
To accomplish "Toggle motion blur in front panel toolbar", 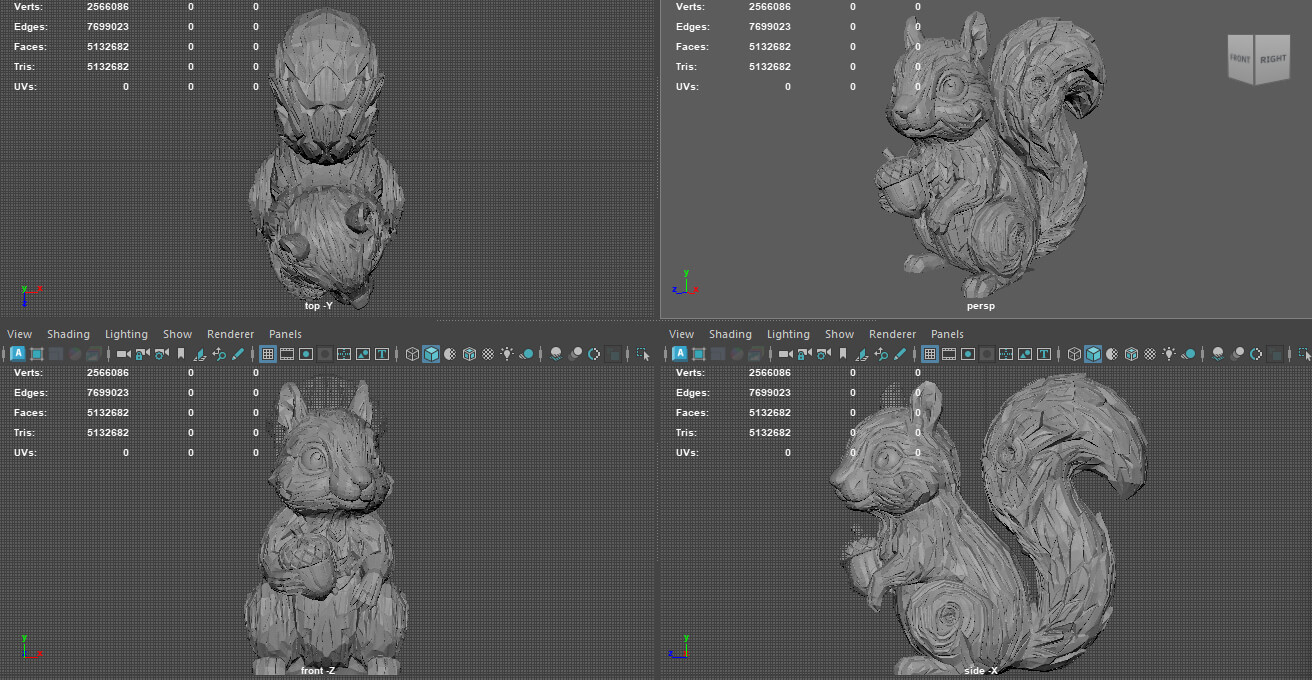I will [575, 354].
